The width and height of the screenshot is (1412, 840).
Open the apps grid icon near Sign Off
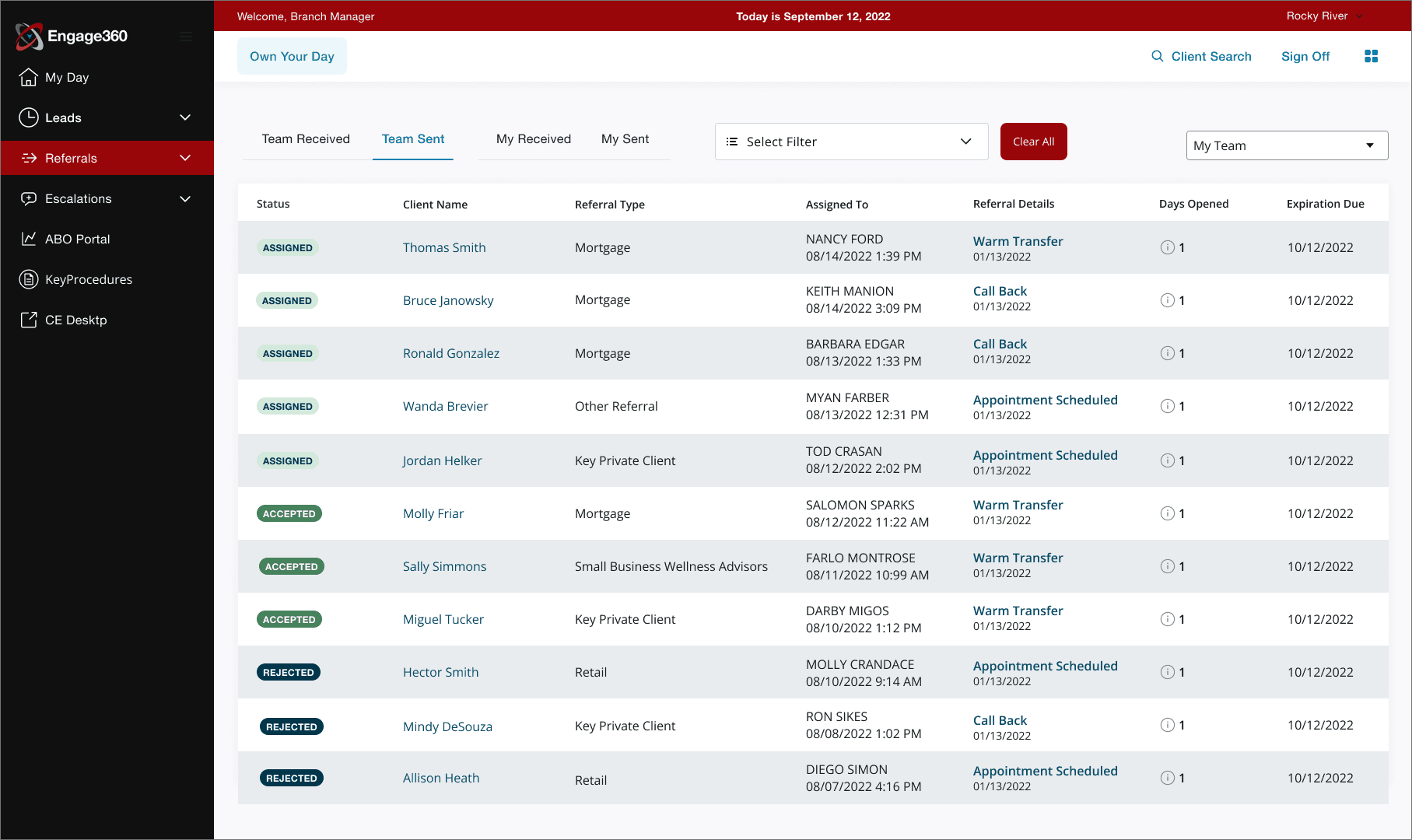coord(1372,55)
